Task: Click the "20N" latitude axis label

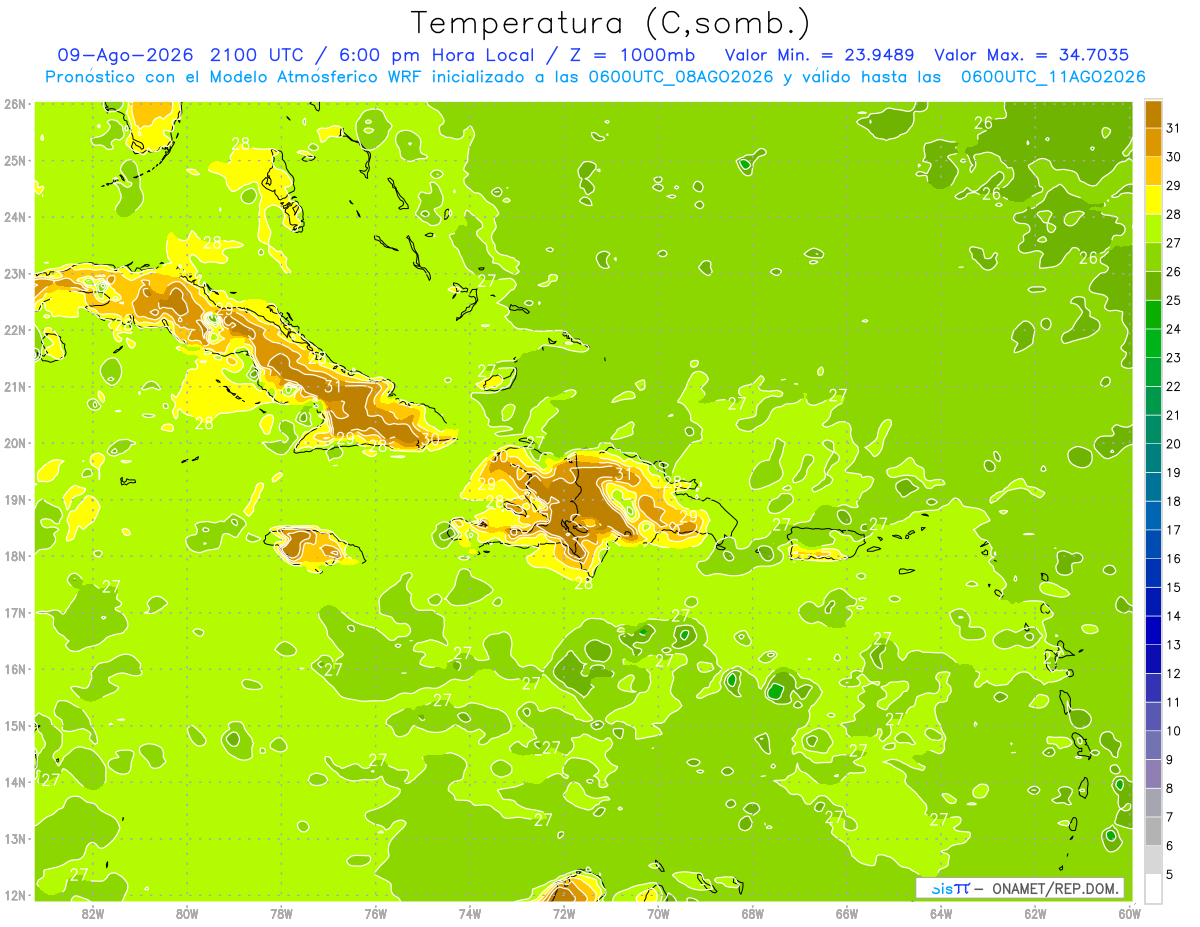Action: [x=14, y=443]
